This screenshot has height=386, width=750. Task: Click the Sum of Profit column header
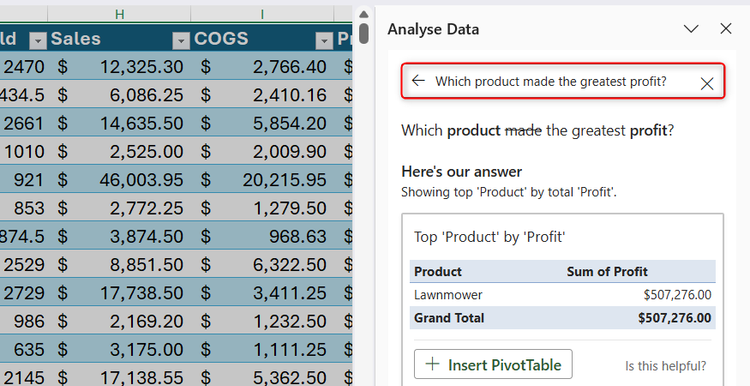click(607, 271)
